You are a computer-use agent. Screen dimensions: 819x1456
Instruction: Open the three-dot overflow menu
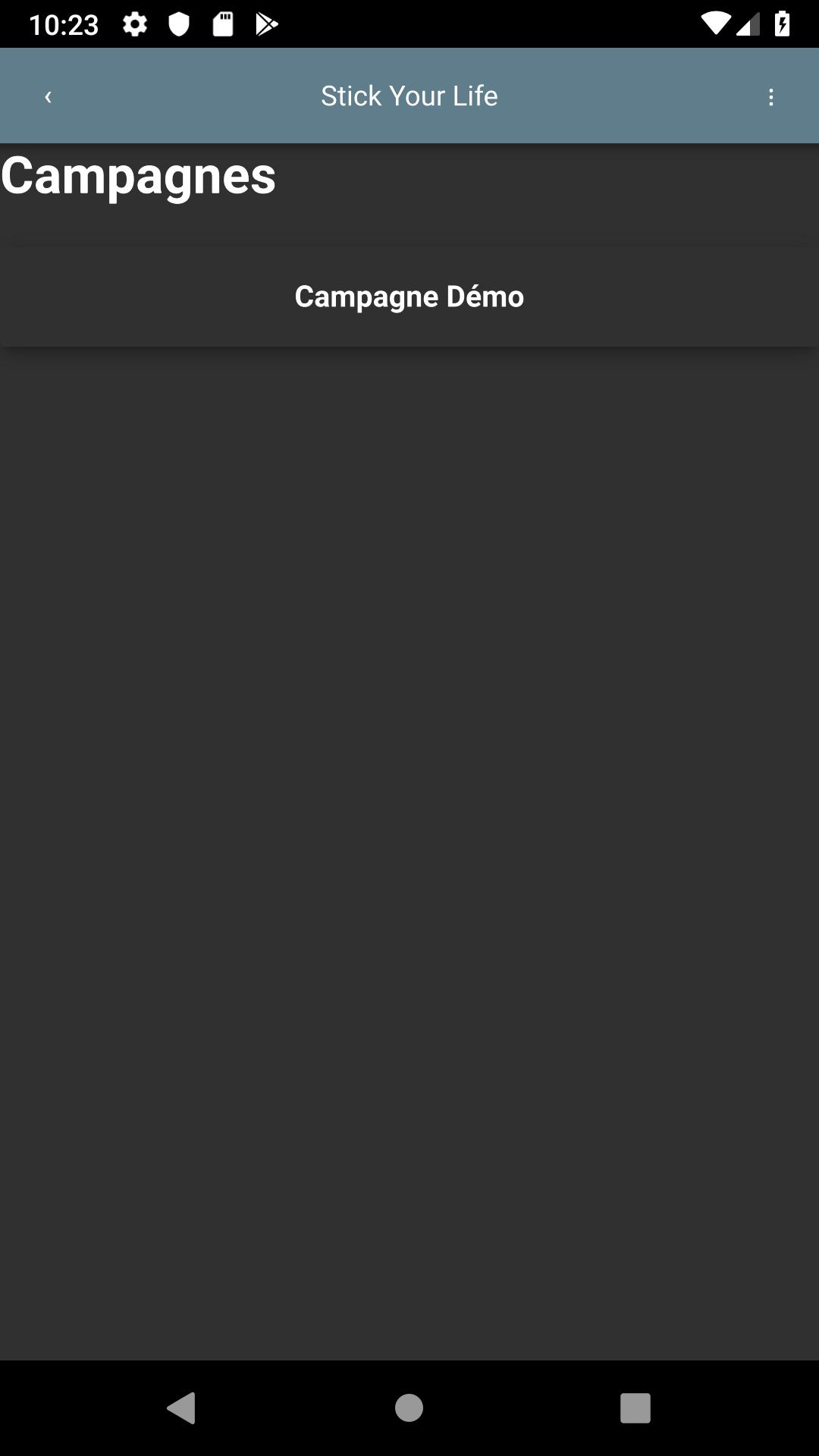click(770, 97)
